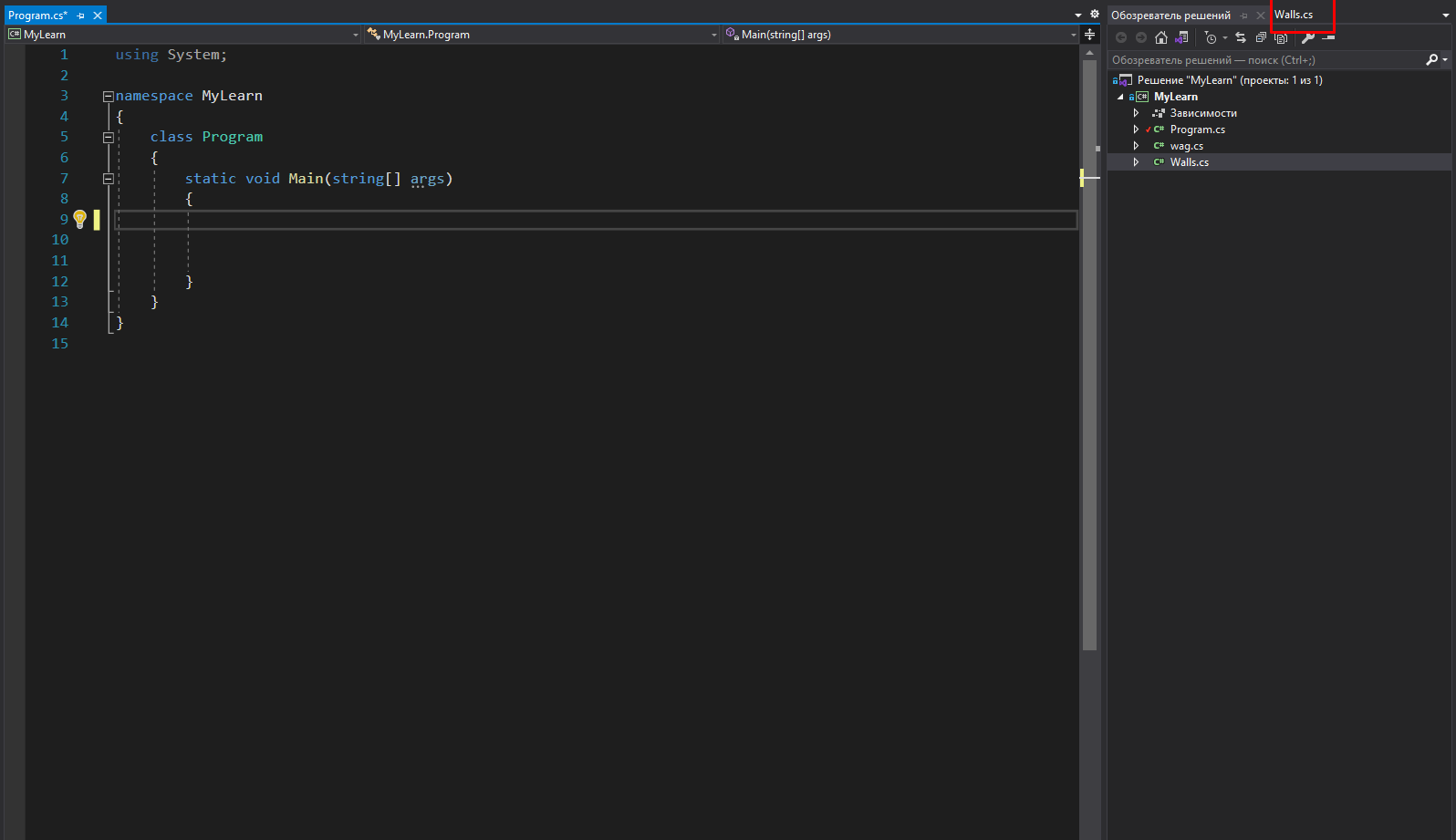Click line number 12 in the margin

click(x=60, y=282)
